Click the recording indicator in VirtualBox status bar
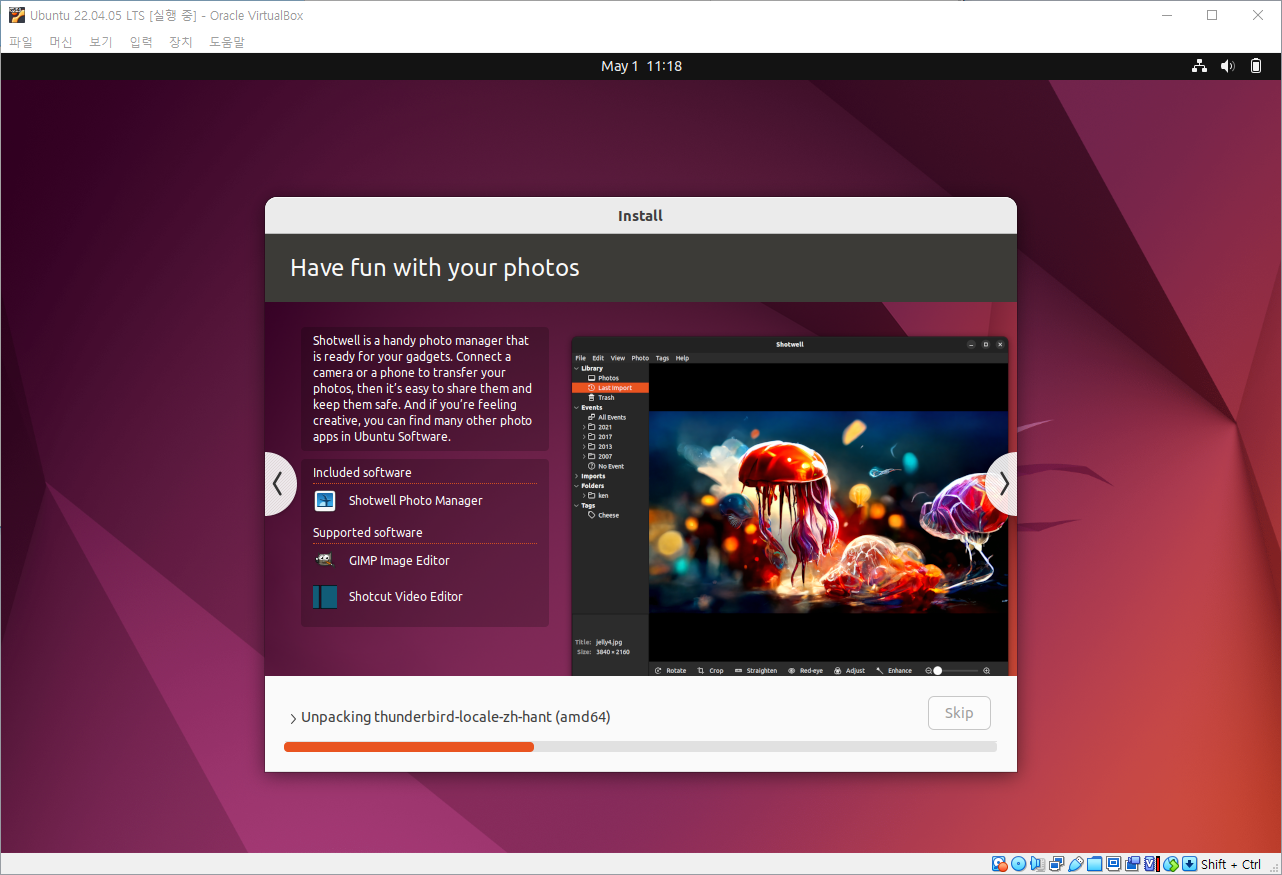Image resolution: width=1282 pixels, height=875 pixels. coord(1132,864)
